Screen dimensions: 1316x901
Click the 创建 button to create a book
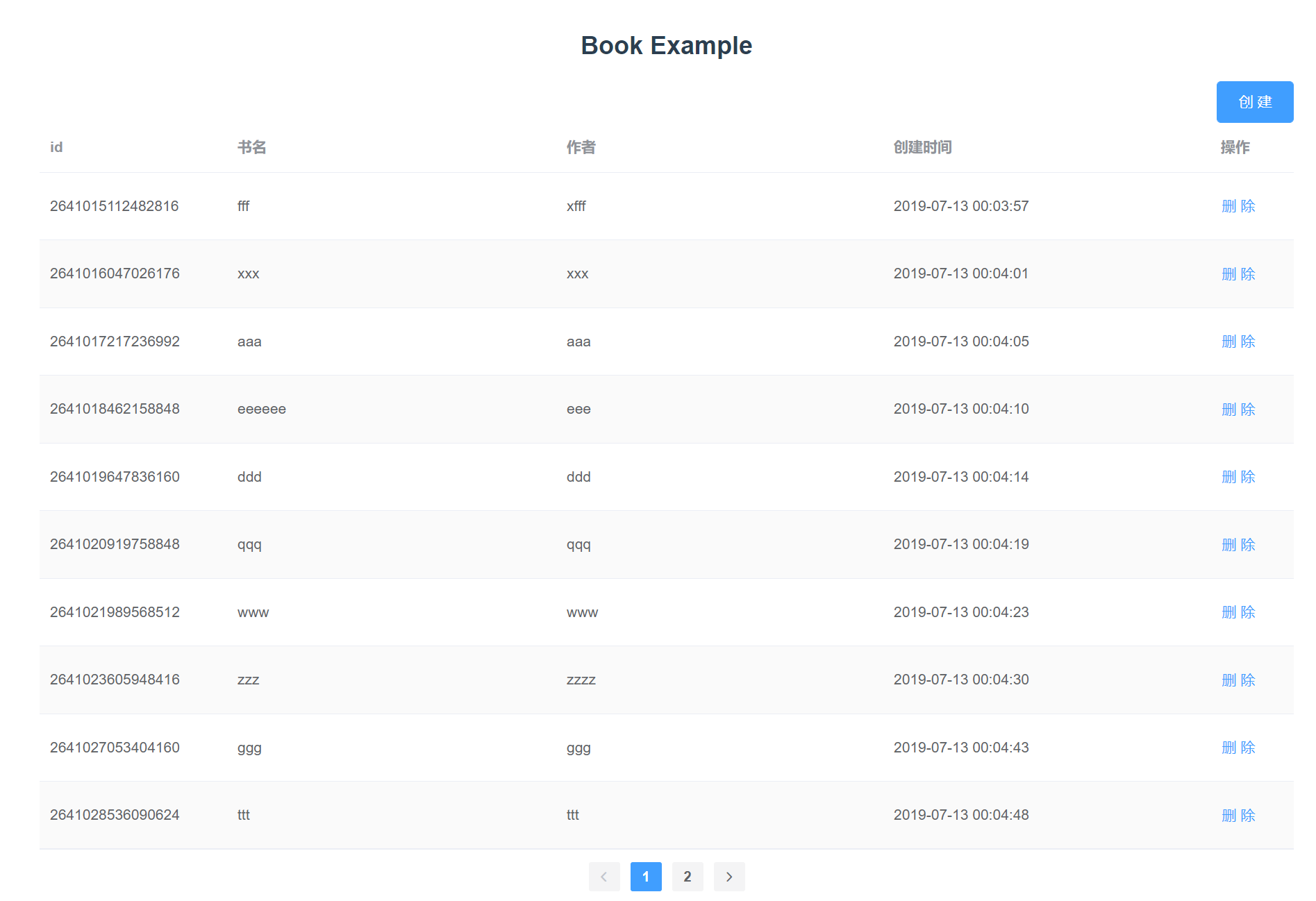1254,102
